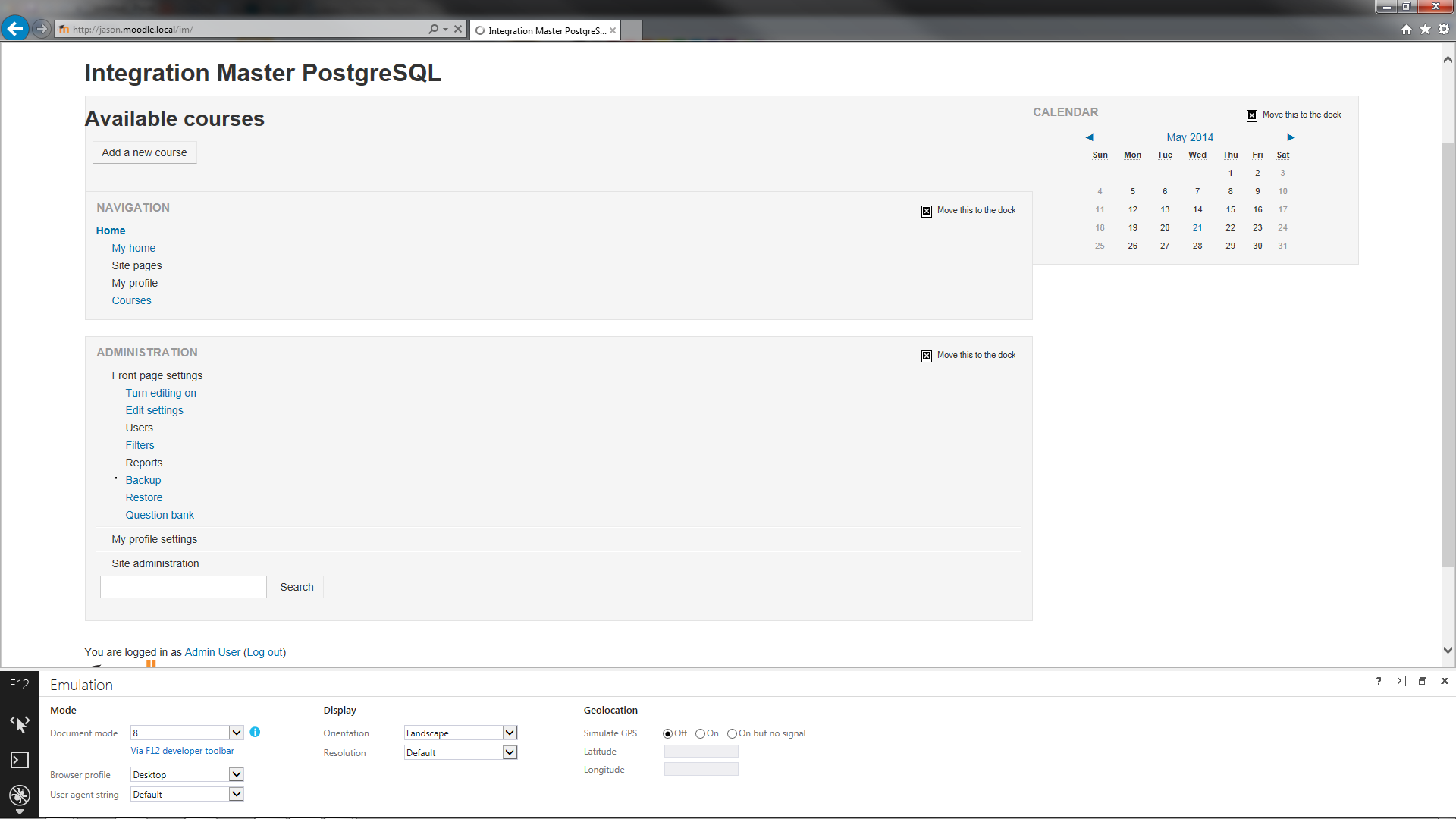Open the Home navigation link
The height and width of the screenshot is (819, 1456).
[x=111, y=231]
